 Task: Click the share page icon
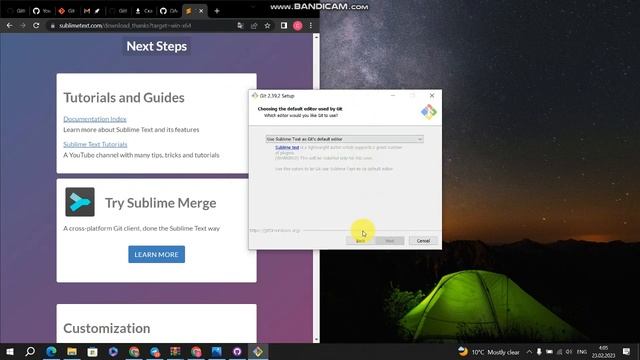[254, 26]
